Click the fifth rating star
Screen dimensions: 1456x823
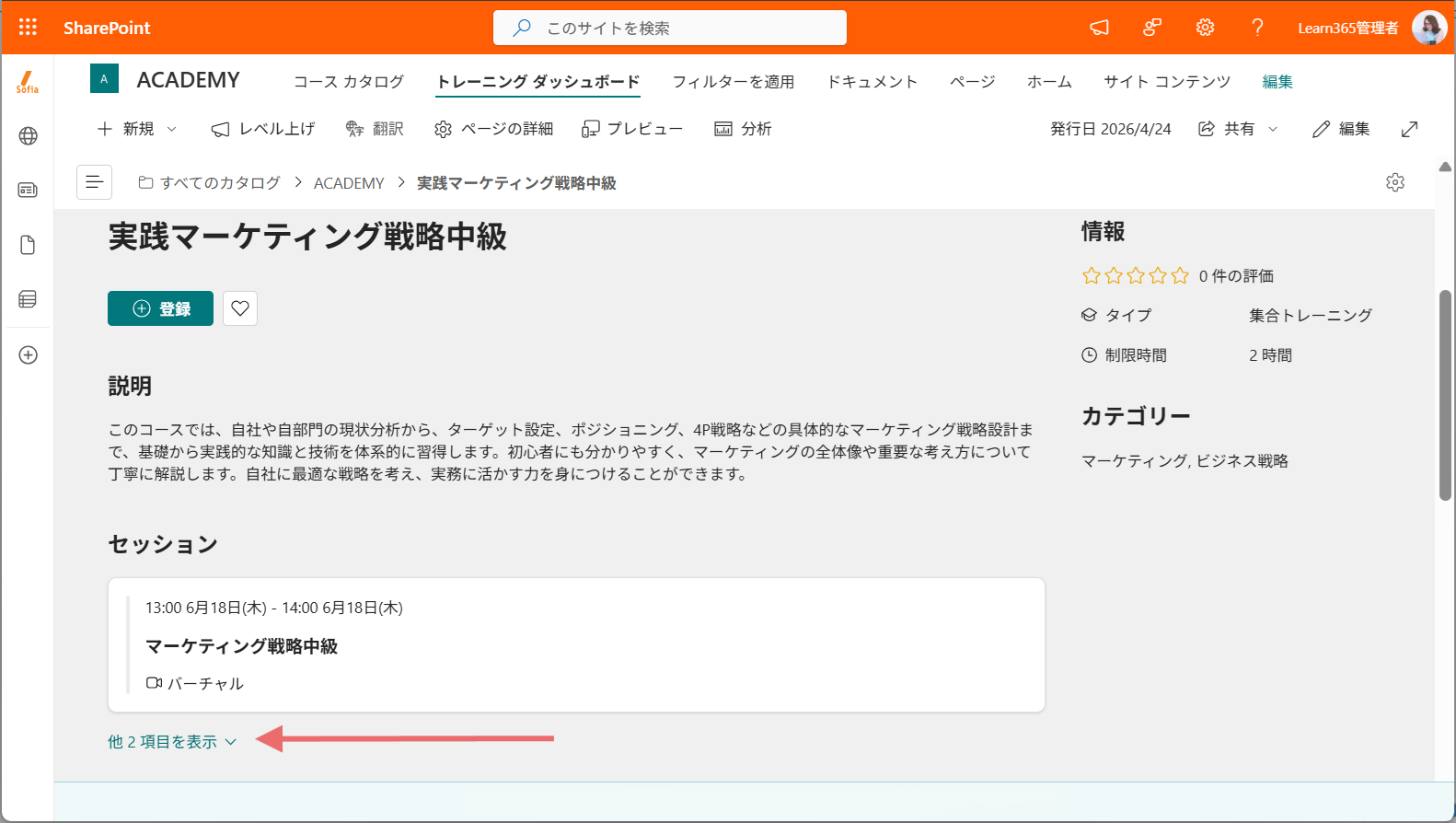(x=1180, y=275)
